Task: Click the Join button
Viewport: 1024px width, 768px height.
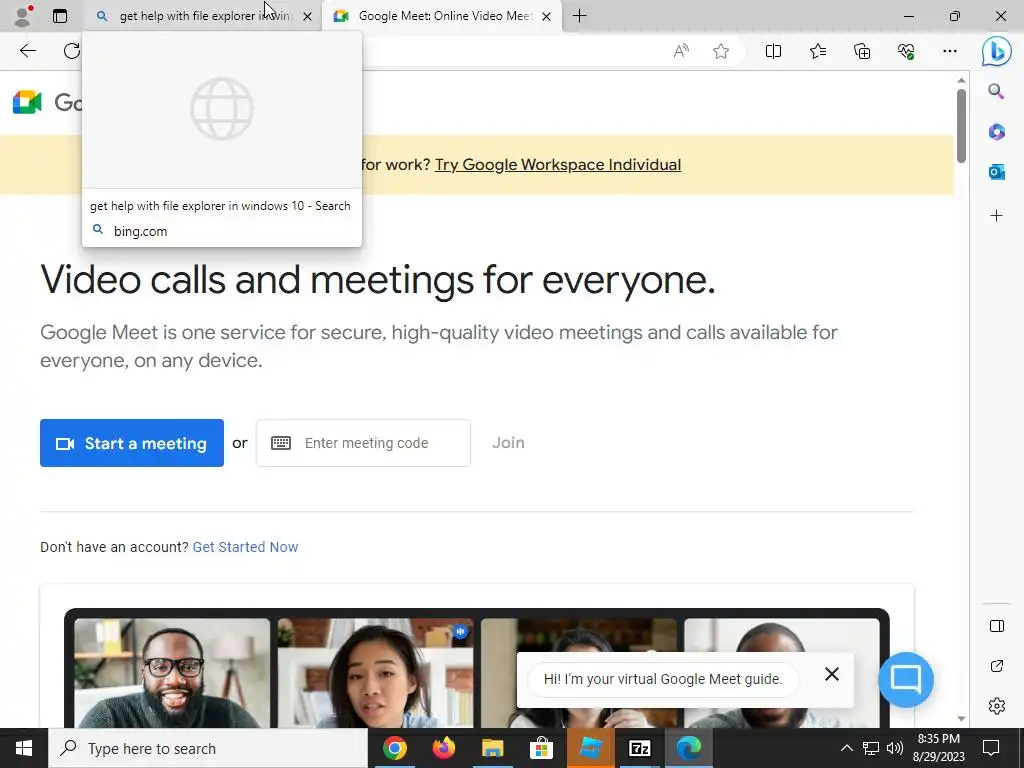Action: click(508, 443)
